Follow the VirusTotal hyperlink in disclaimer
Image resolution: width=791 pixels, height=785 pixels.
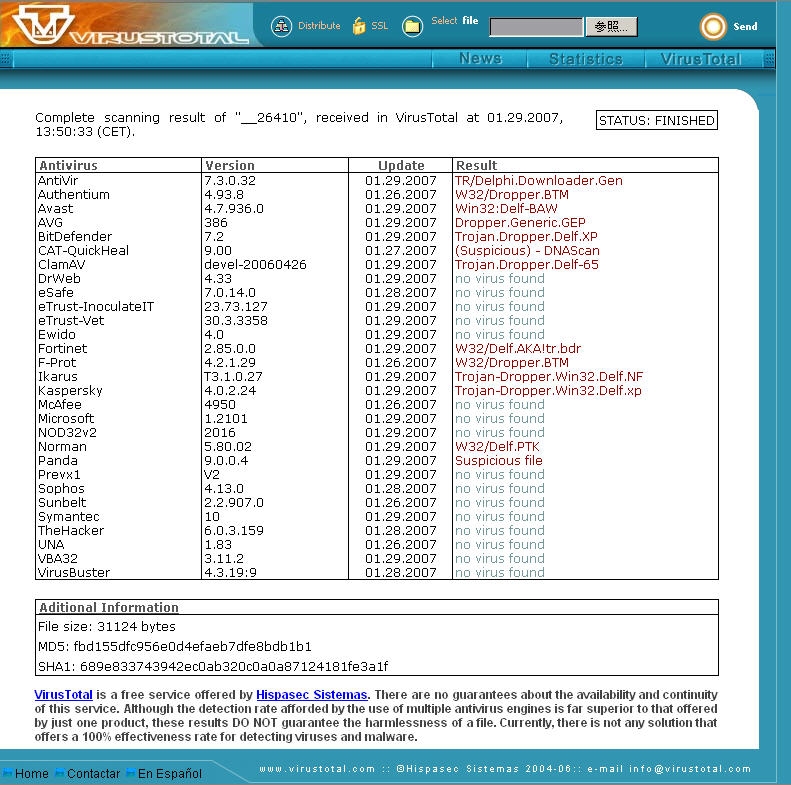[x=64, y=695]
